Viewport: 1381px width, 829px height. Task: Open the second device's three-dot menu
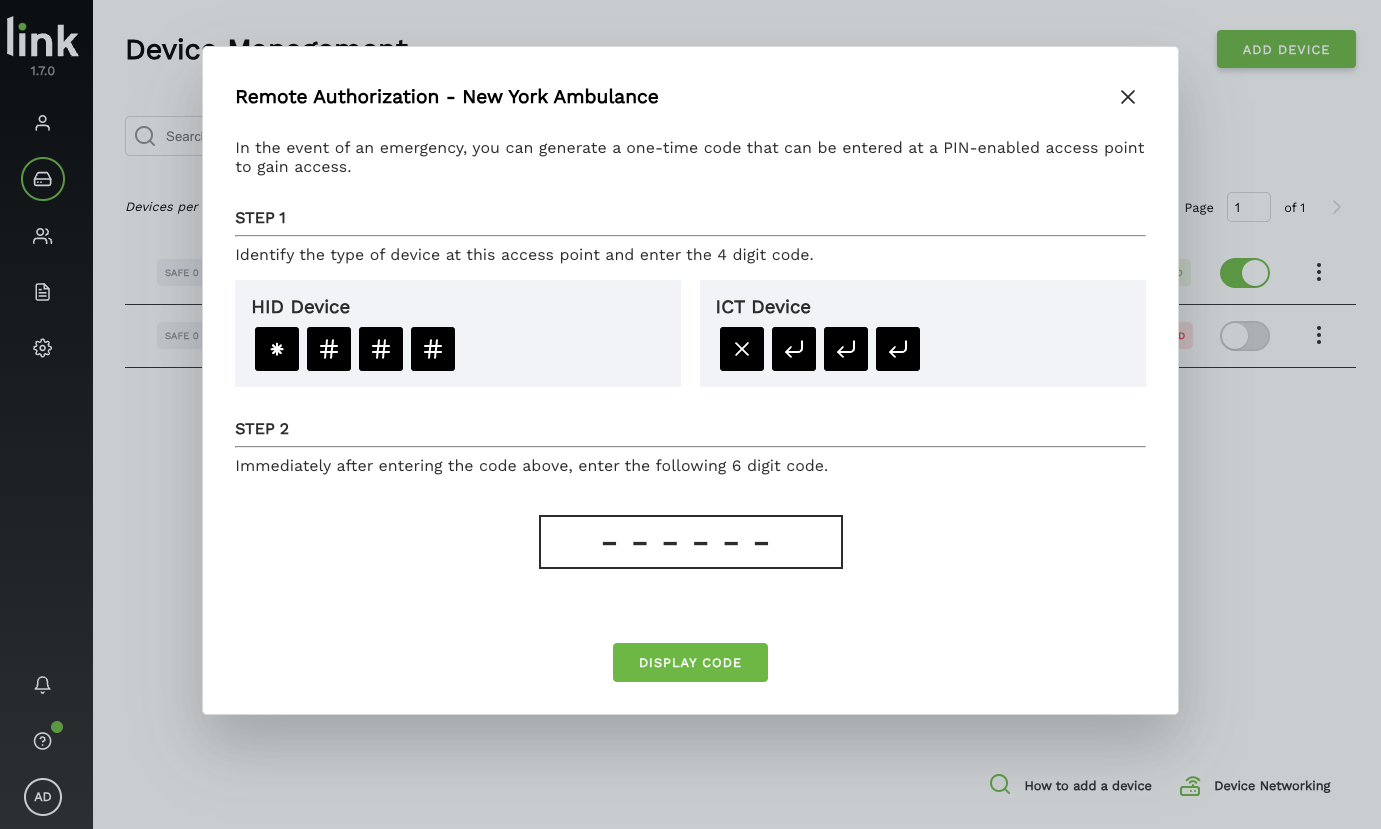(x=1319, y=335)
